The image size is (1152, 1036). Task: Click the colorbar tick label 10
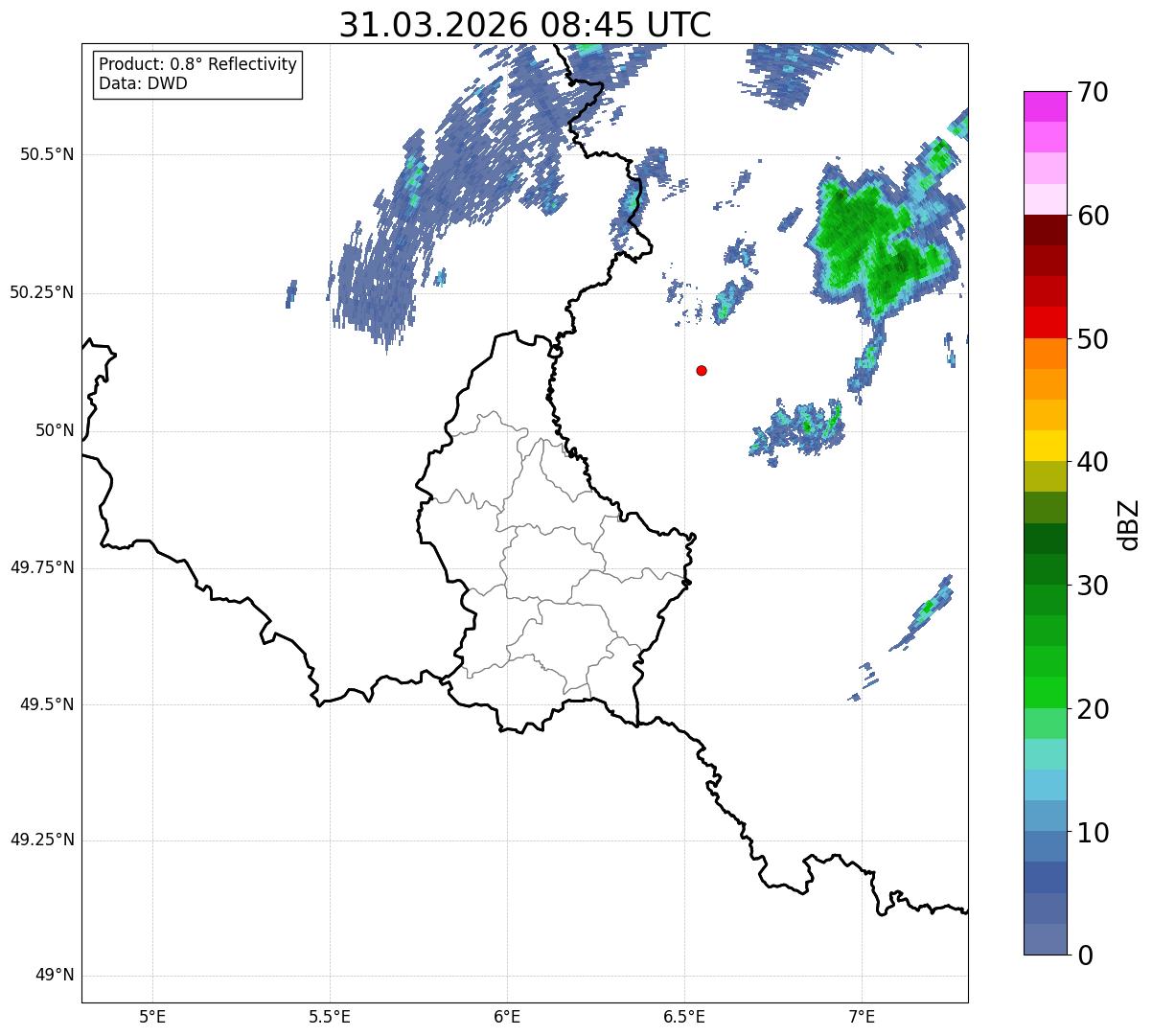[1092, 832]
